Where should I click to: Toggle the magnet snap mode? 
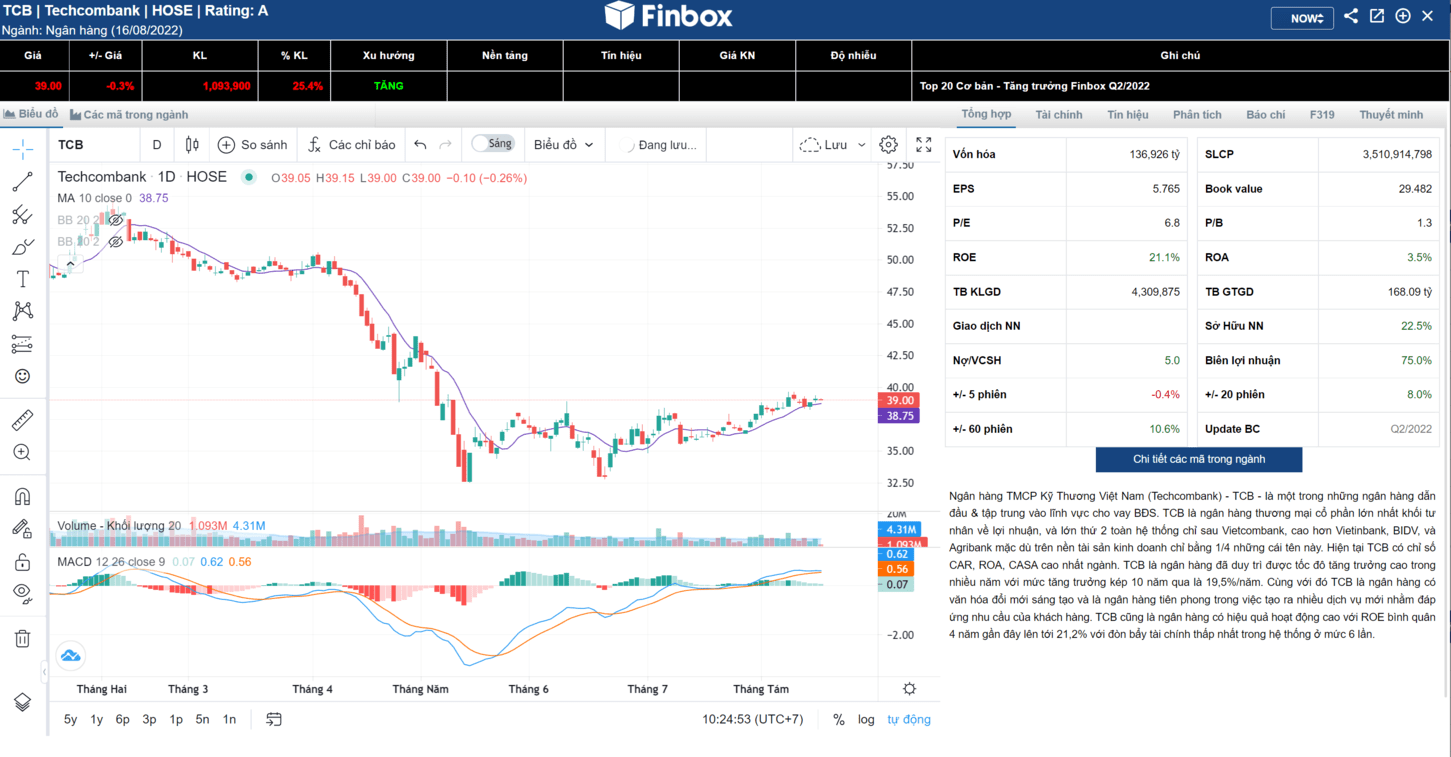[23, 497]
